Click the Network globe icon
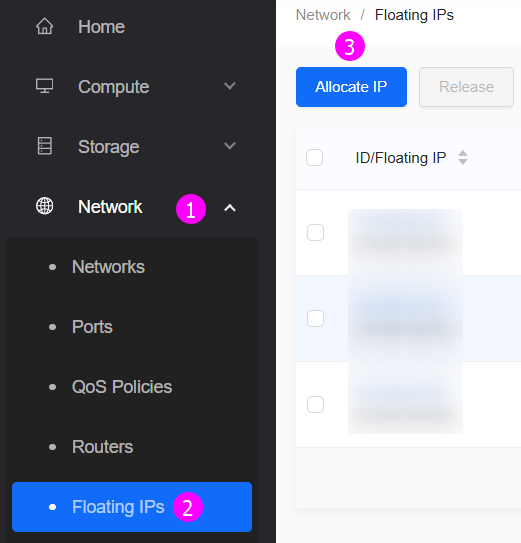The image size is (521, 543). 45,206
